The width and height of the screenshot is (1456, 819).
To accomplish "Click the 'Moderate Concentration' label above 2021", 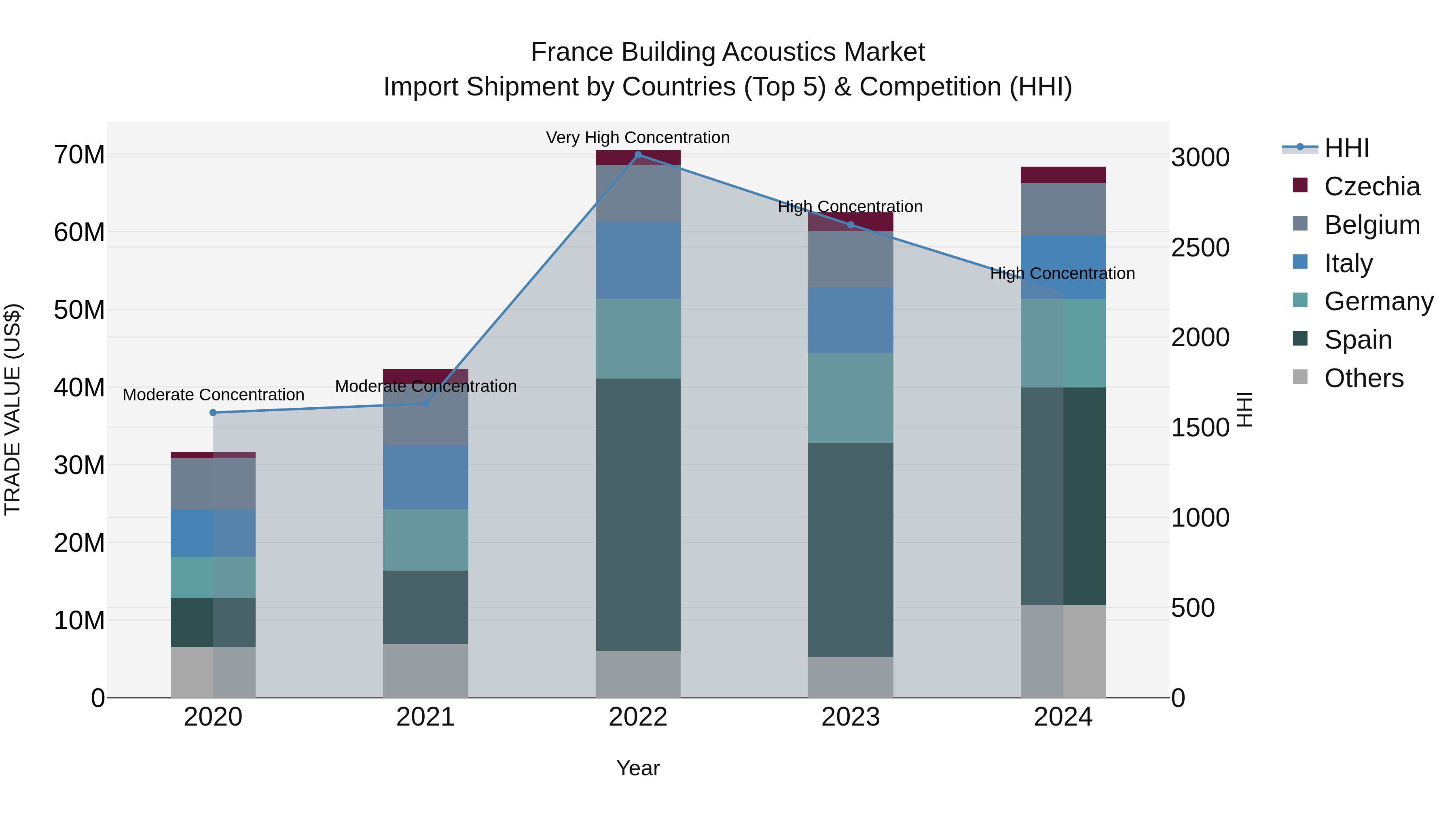I will (426, 386).
